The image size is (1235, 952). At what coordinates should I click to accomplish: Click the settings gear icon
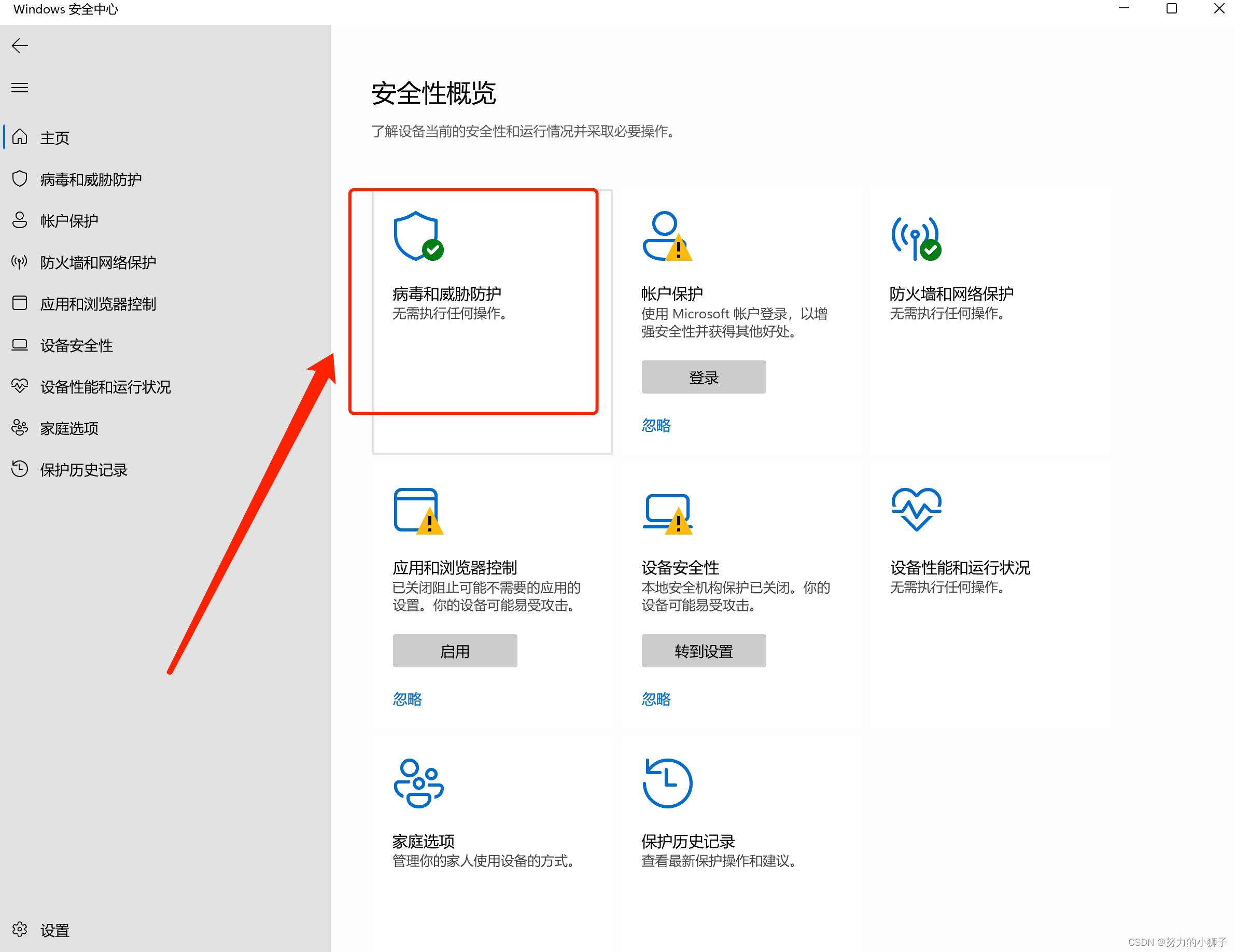[x=20, y=929]
